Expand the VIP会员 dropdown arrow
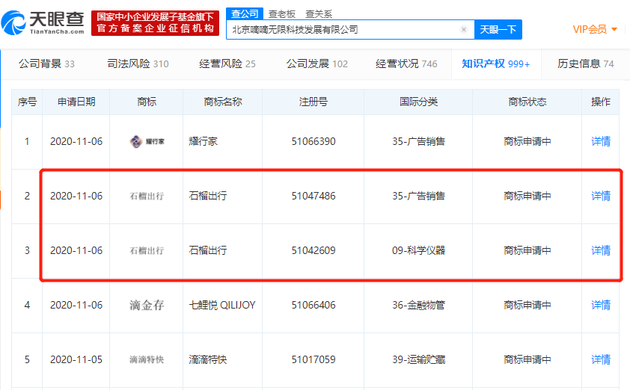630x390 pixels. (614, 29)
